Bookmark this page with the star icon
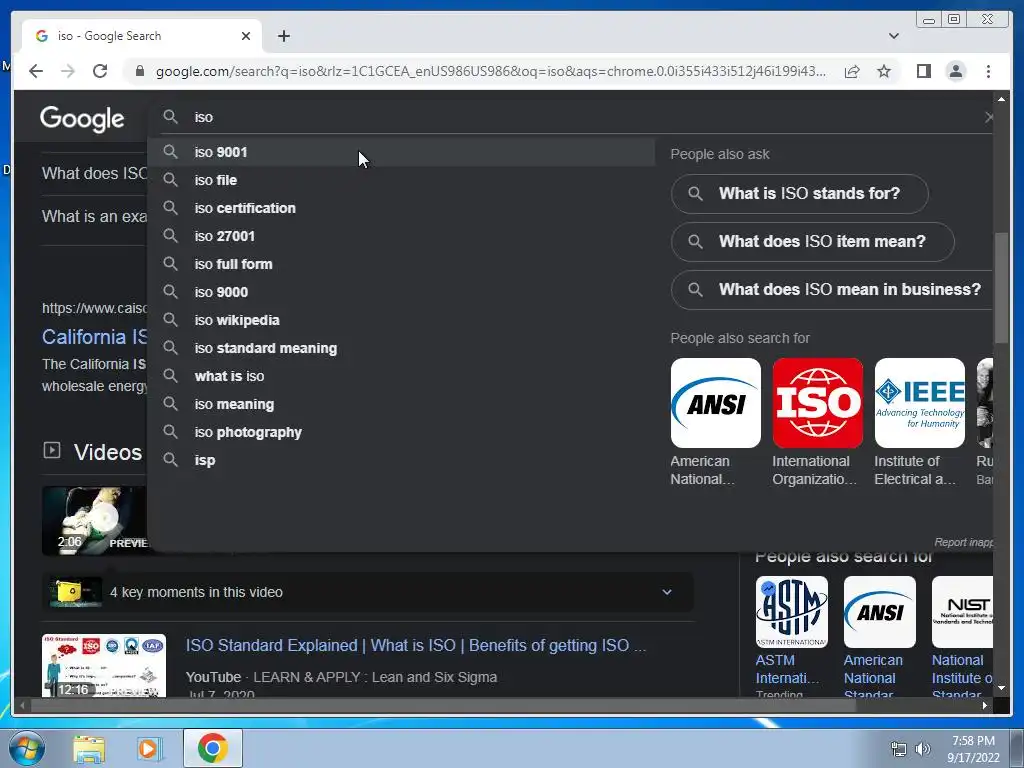 [x=884, y=71]
